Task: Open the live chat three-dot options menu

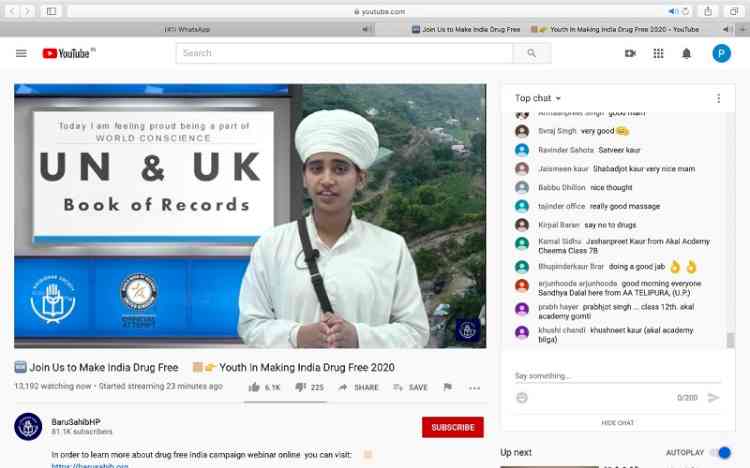Action: coord(718,98)
